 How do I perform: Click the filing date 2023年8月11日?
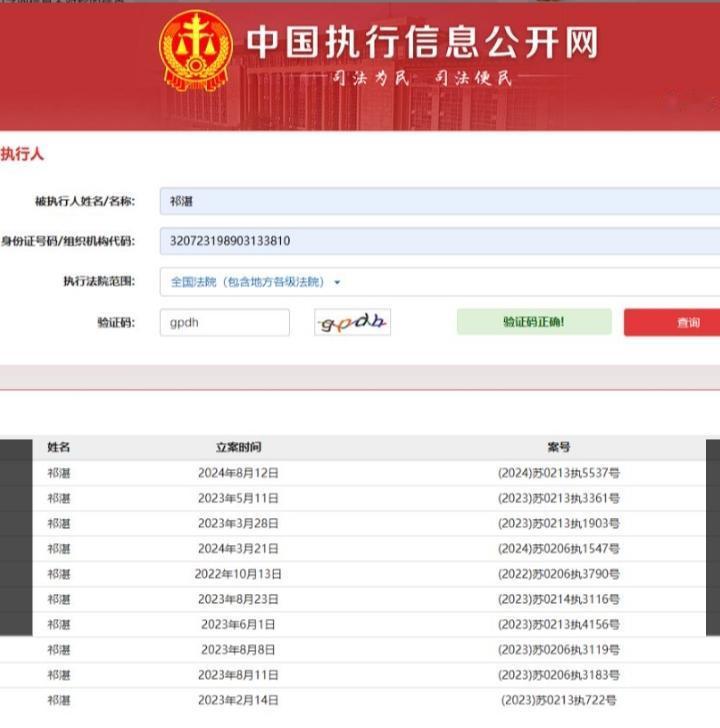[x=238, y=675]
